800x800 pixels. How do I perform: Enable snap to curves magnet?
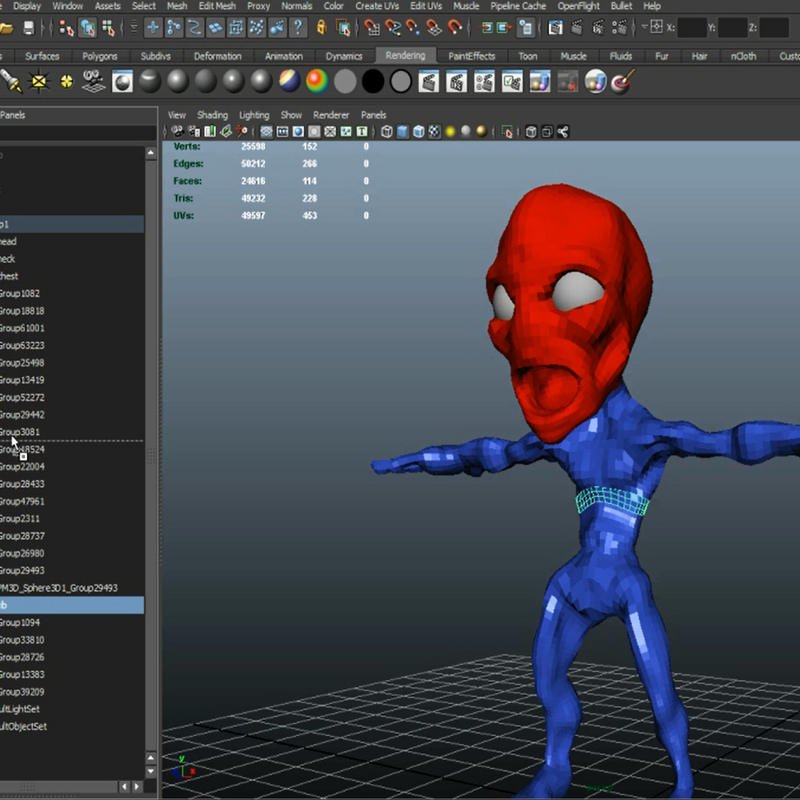tap(392, 28)
